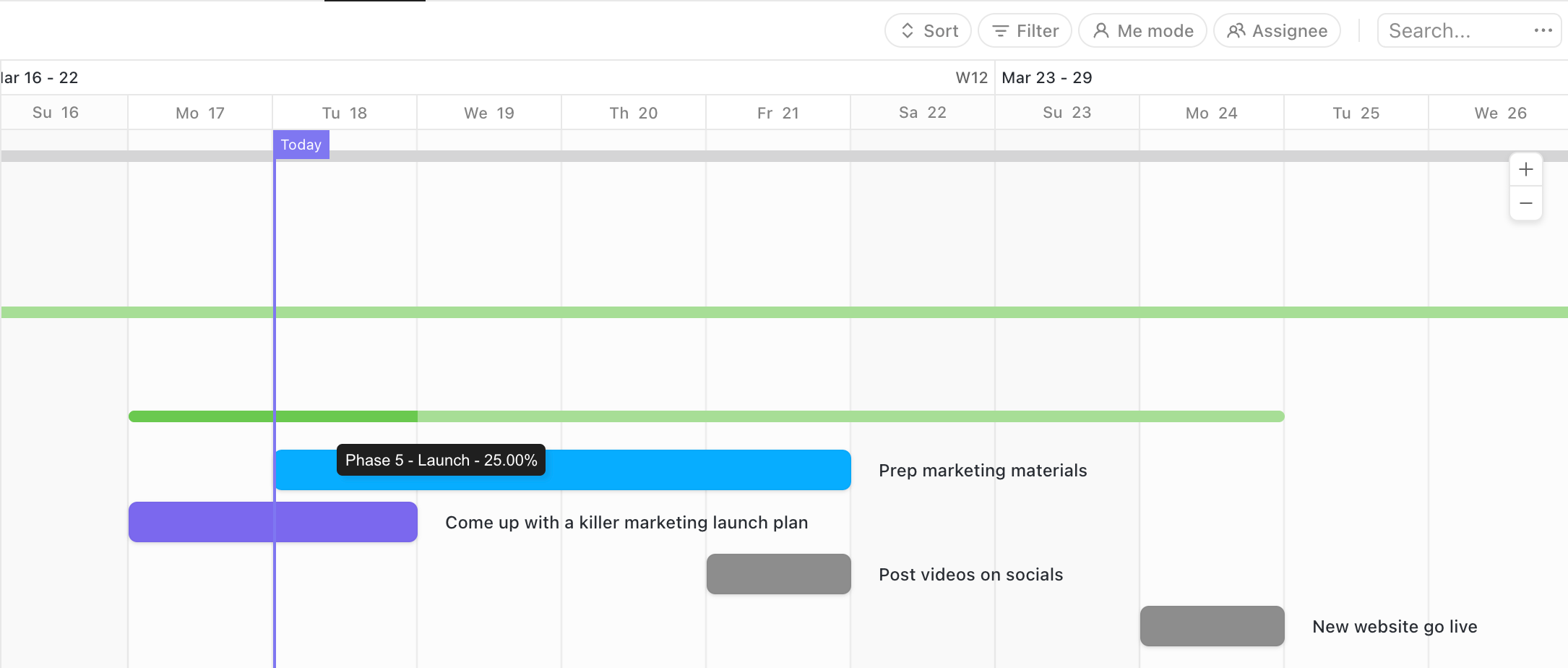This screenshot has height=668, width=1568.
Task: Select the blue Prep marketing materials bar
Action: click(694, 470)
